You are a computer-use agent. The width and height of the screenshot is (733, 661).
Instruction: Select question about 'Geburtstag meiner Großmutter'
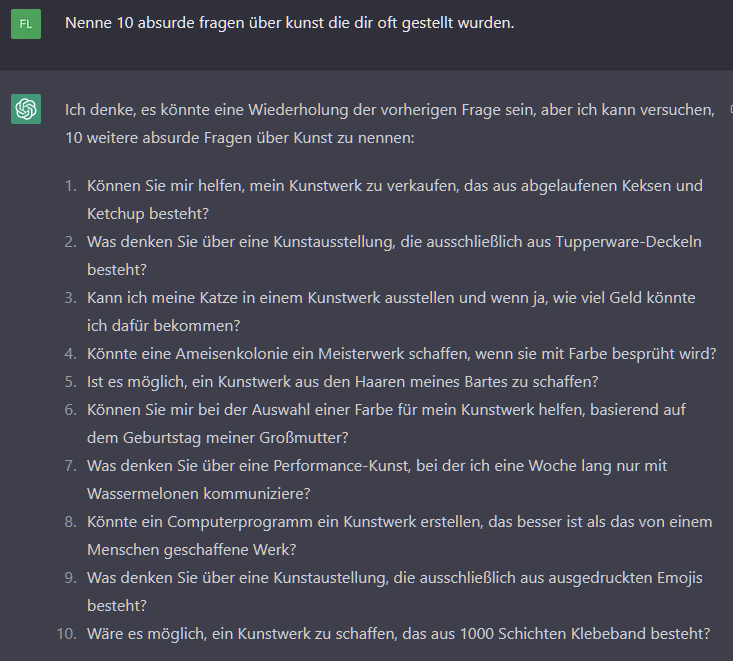click(386, 424)
